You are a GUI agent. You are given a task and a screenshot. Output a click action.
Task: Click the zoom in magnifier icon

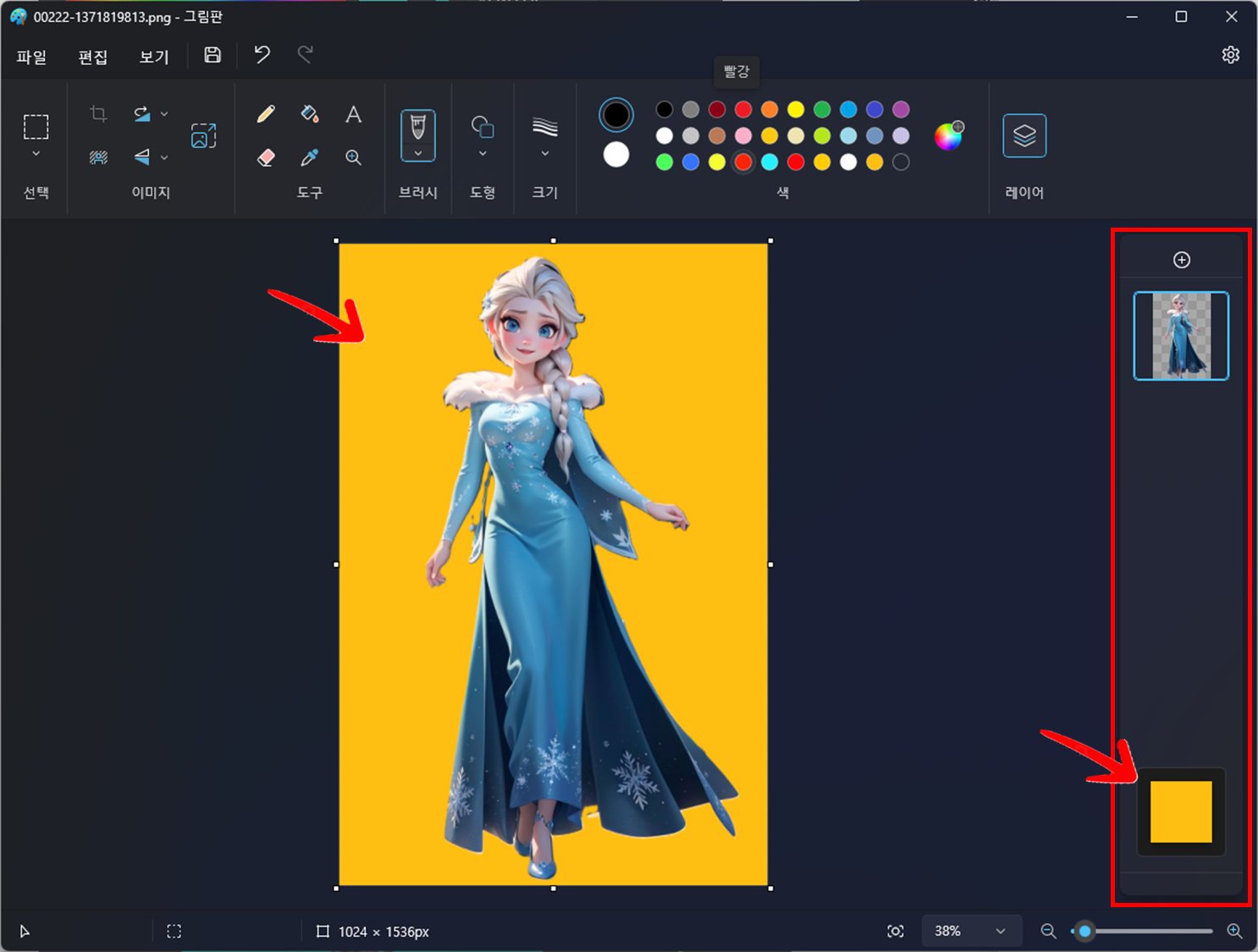coord(1234,931)
